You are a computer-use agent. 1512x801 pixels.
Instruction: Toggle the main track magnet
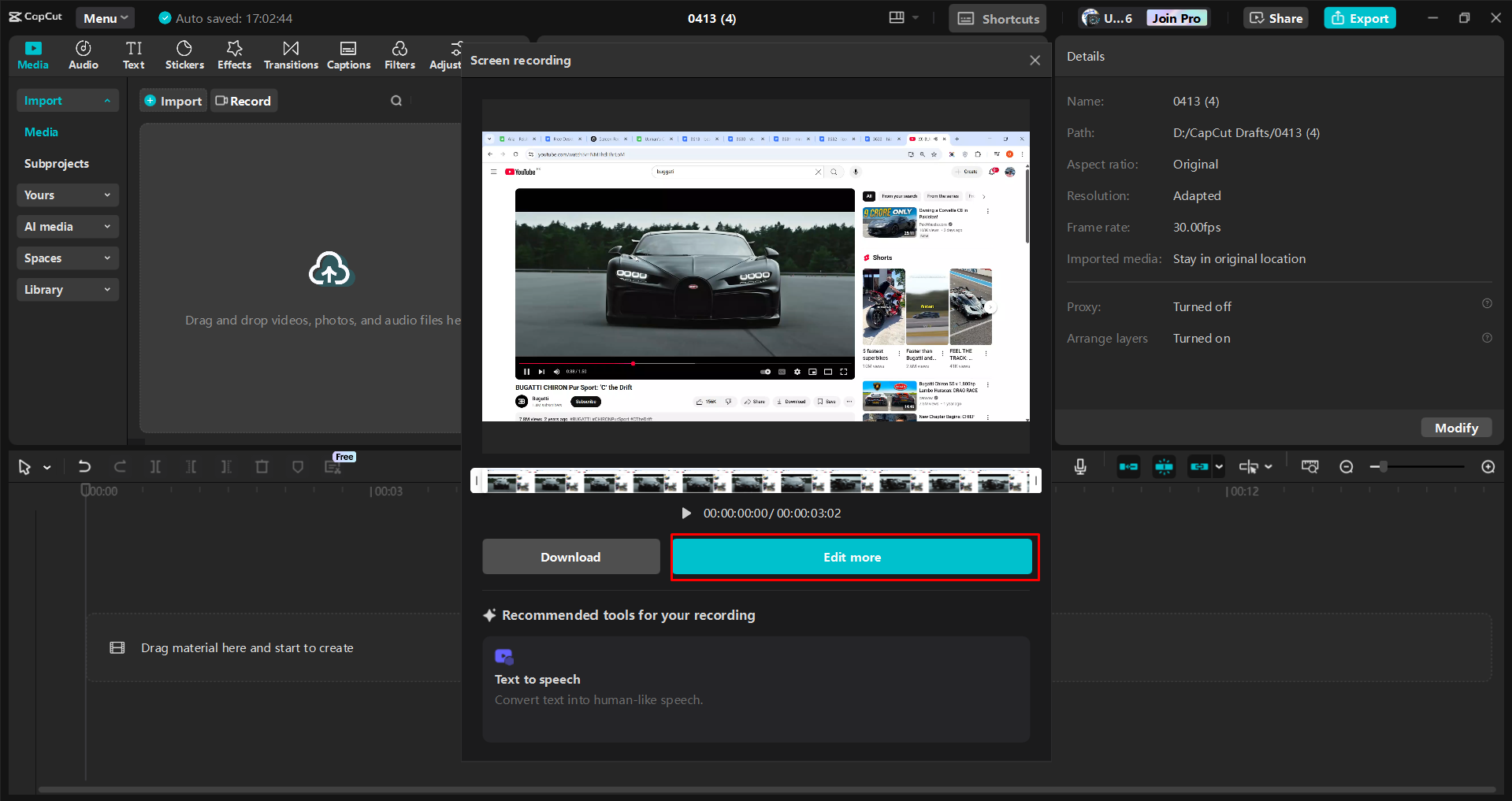point(1128,467)
